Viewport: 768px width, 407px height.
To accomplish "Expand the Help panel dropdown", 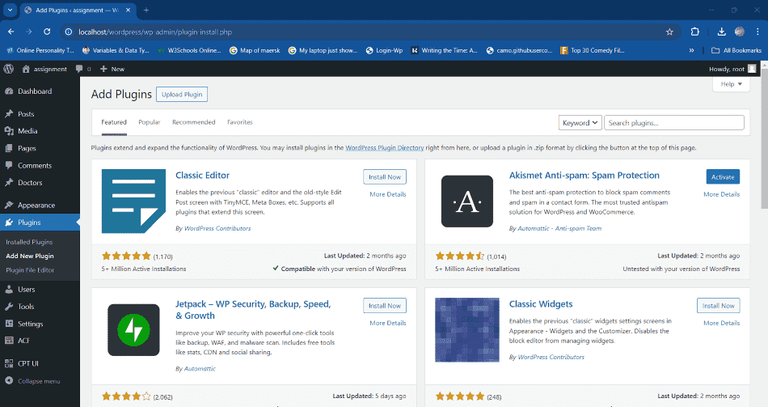I will 731,84.
